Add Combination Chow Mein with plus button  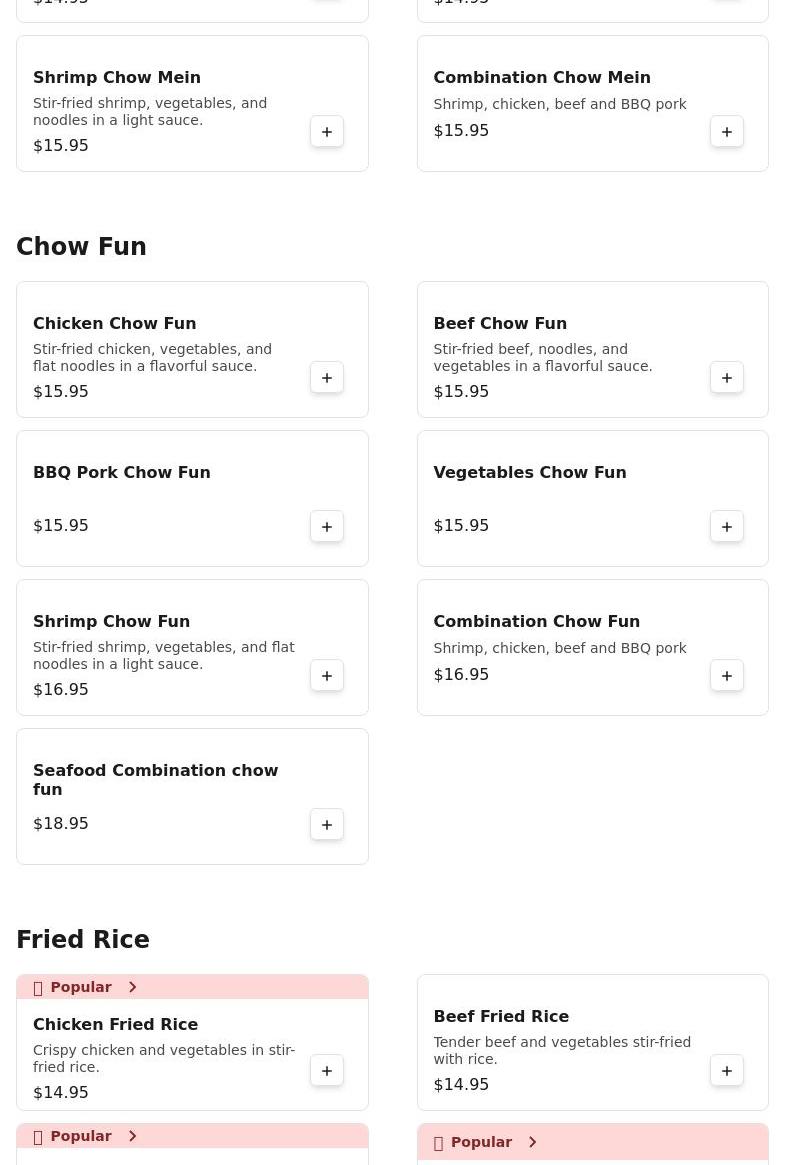727,132
